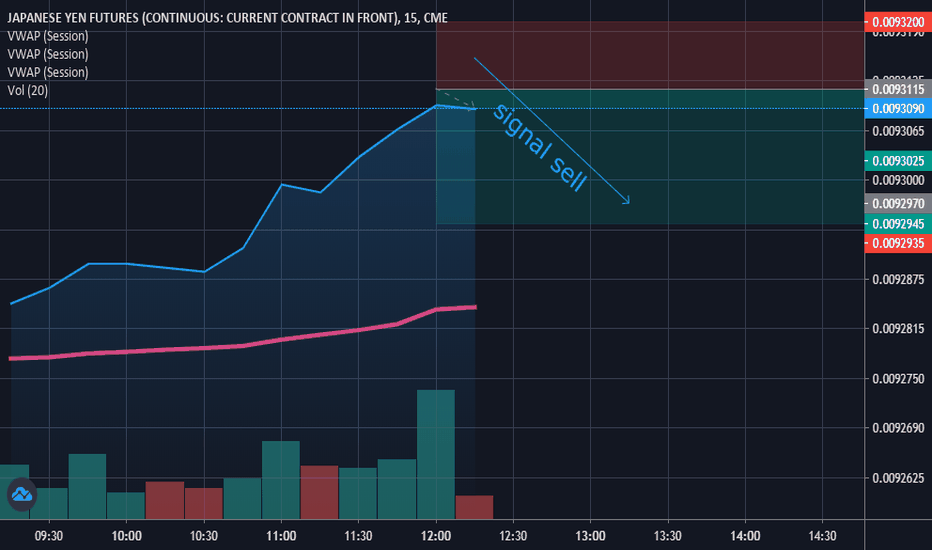Click the 0.0092875 price axis value
The width and height of the screenshot is (932, 550).
tap(898, 279)
